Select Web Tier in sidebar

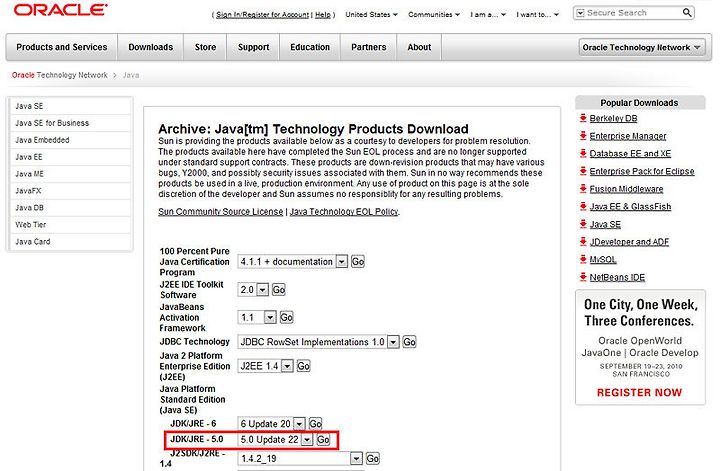(71, 224)
